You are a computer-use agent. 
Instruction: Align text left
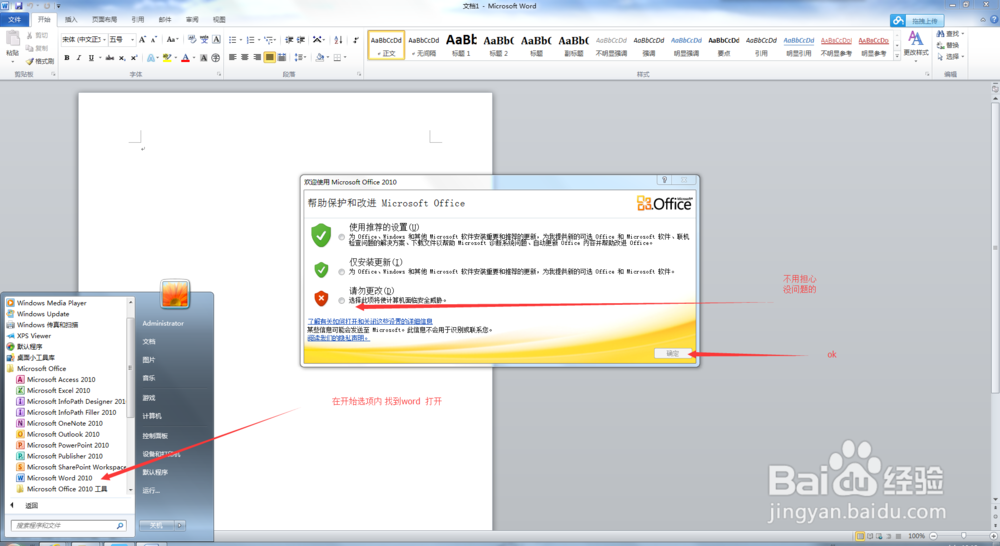pos(233,57)
